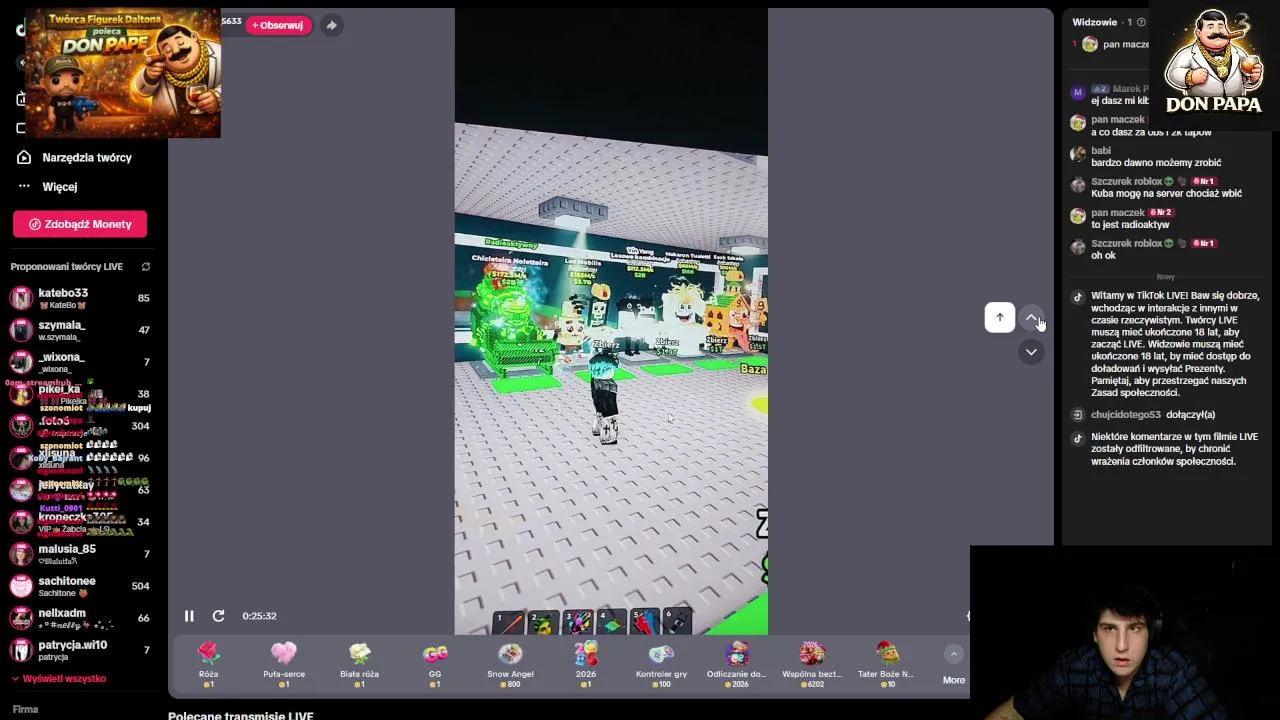Open sachitonee's live stream
The image size is (1280, 720).
coord(80,586)
